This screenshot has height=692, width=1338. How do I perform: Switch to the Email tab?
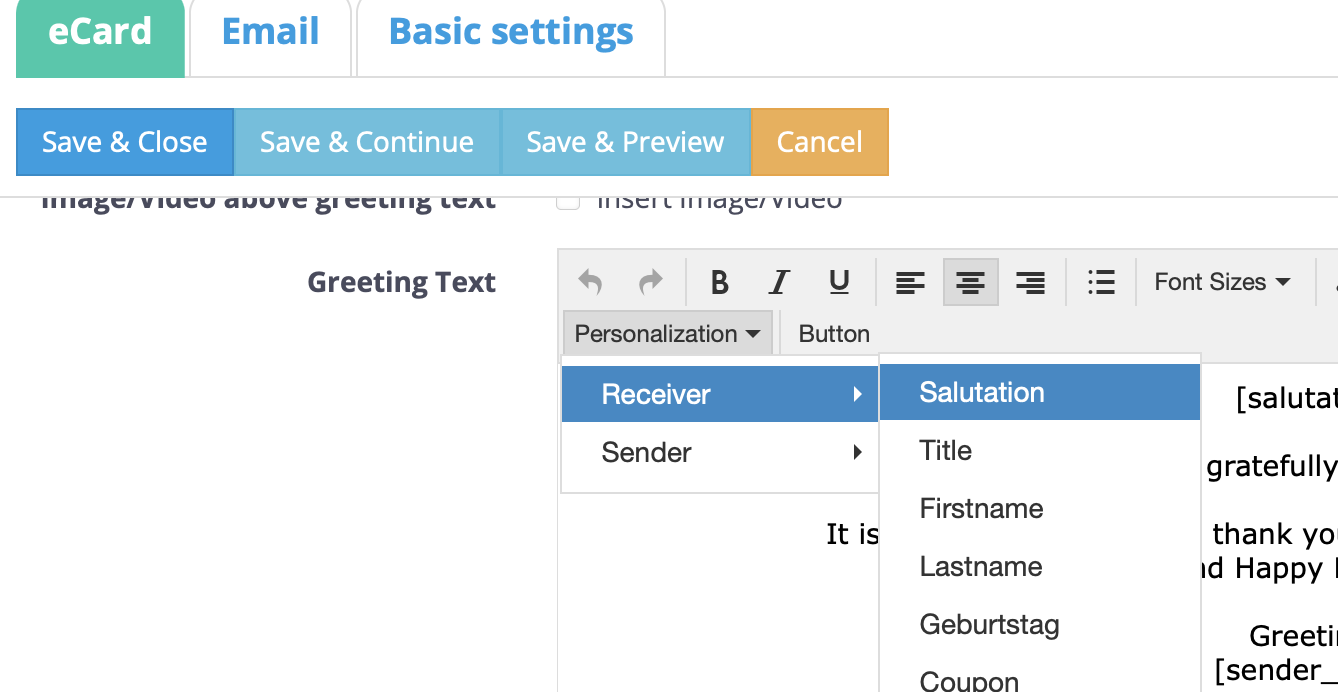[270, 32]
